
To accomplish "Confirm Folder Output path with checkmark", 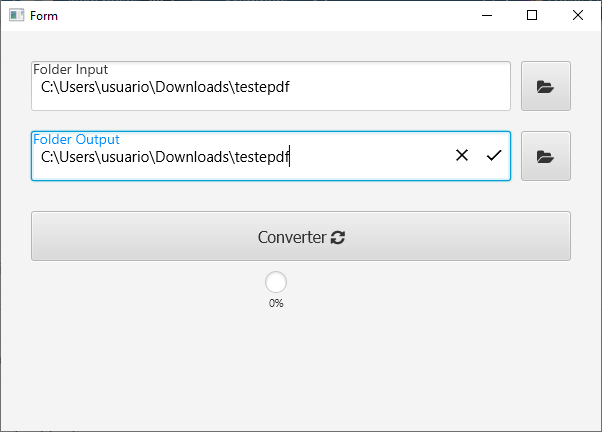I will (x=493, y=155).
